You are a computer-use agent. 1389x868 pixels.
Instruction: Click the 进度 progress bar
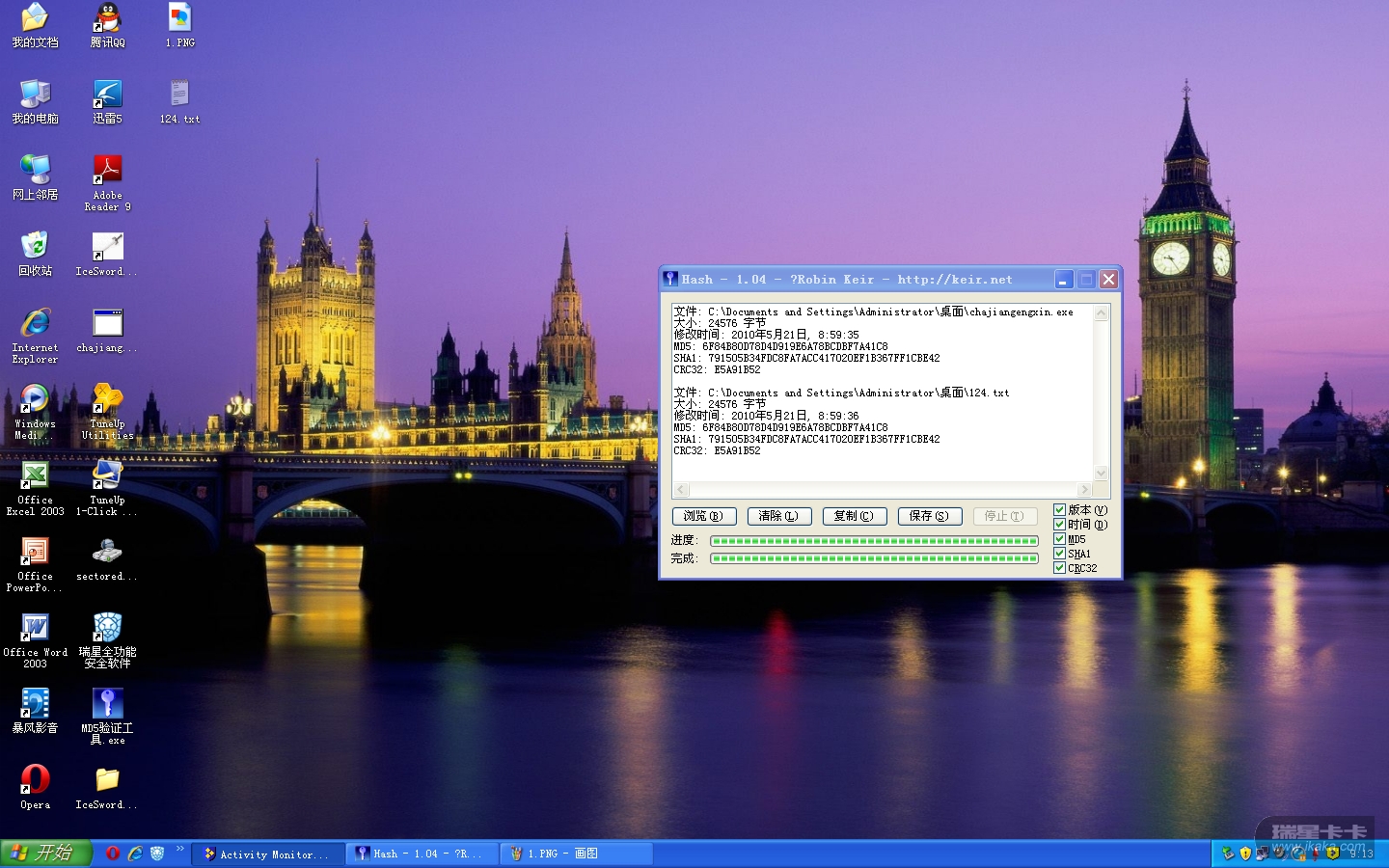[875, 541]
